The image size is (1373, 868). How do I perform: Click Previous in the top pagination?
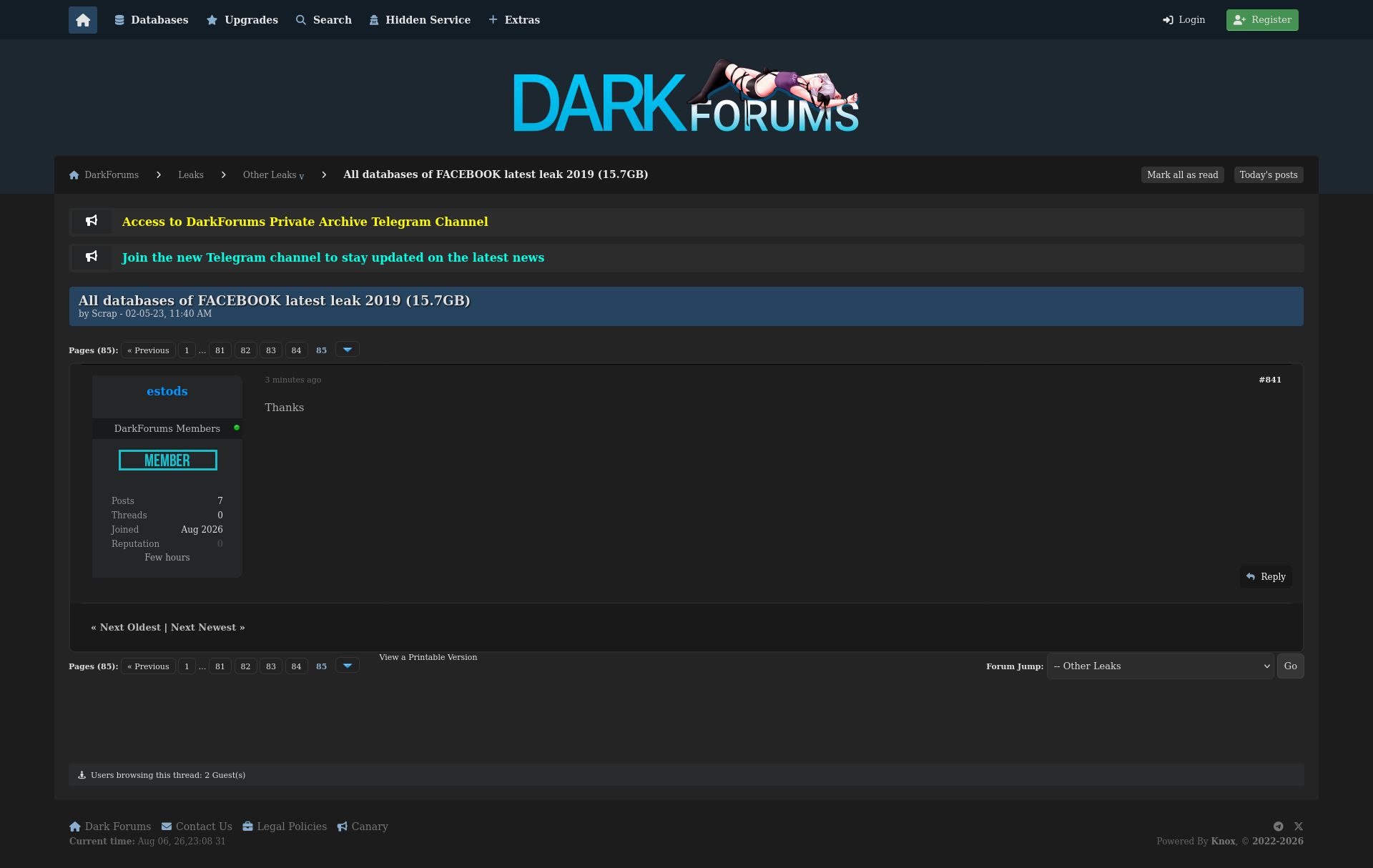click(148, 350)
